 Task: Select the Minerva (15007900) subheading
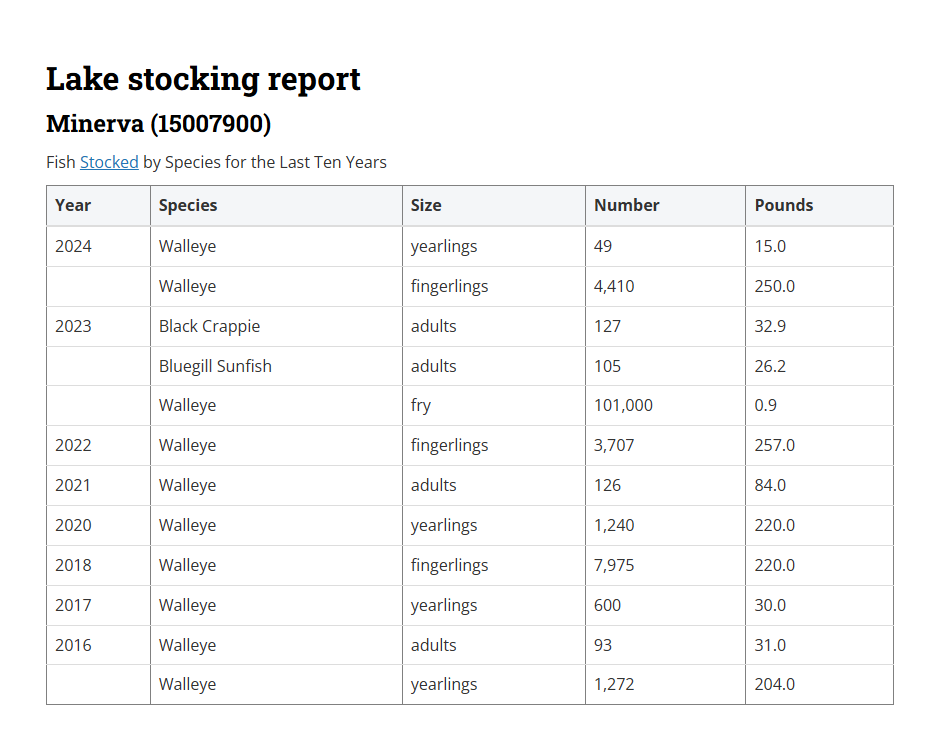click(158, 124)
